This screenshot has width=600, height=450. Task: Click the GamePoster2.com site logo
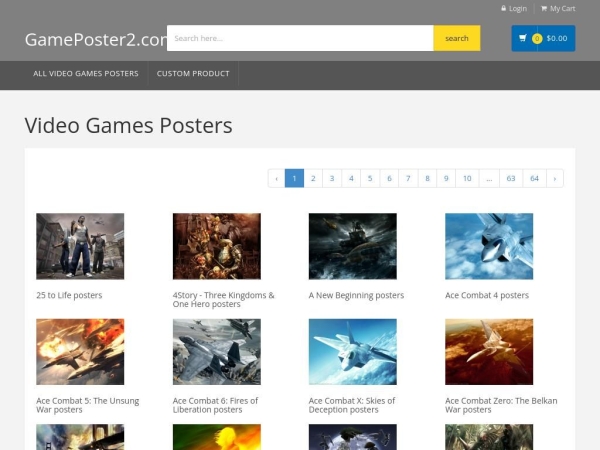pyautogui.click(x=96, y=39)
